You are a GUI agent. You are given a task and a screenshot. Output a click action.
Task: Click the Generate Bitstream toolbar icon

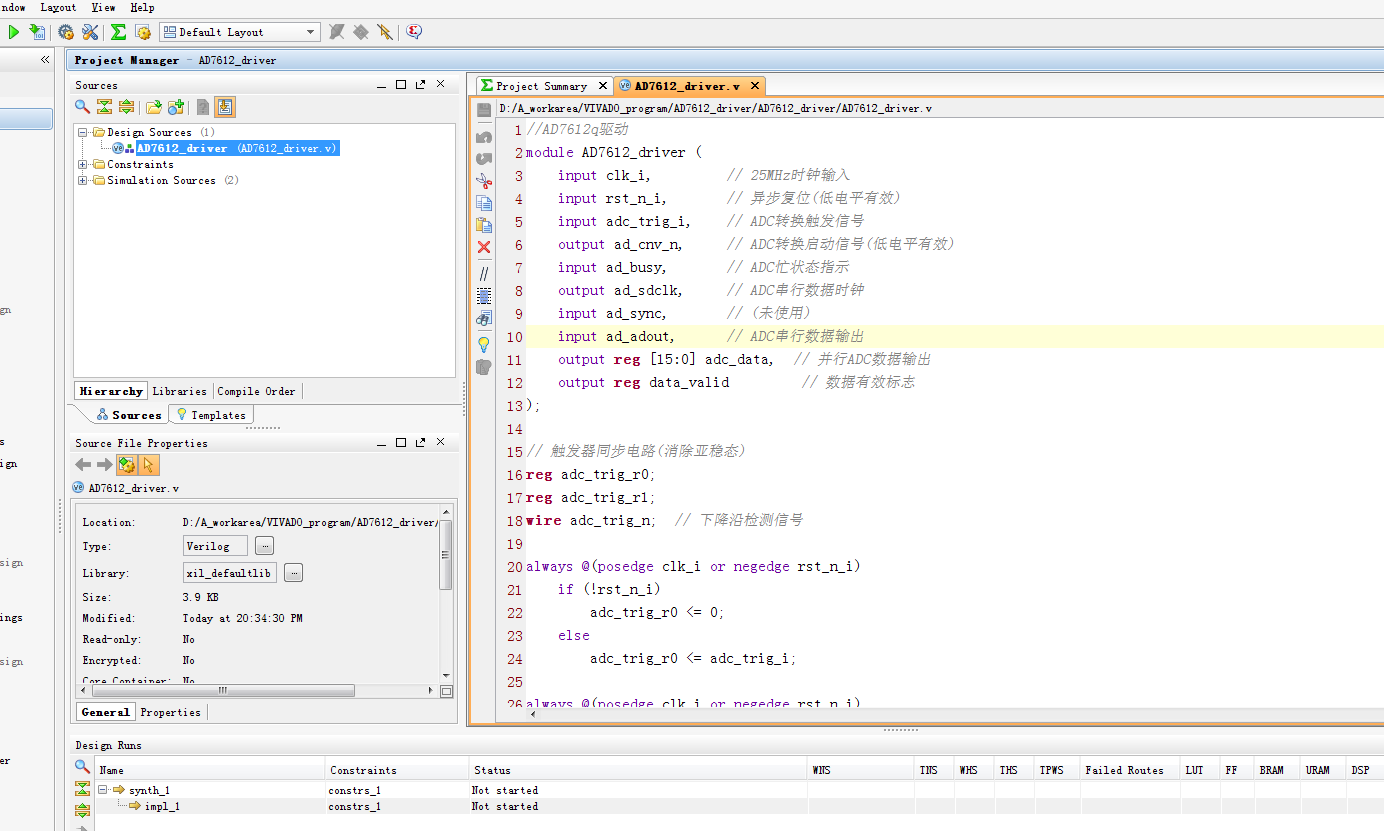click(37, 32)
